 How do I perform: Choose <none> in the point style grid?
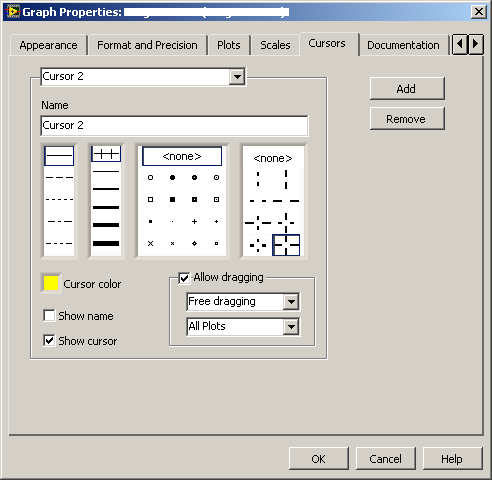point(182,156)
